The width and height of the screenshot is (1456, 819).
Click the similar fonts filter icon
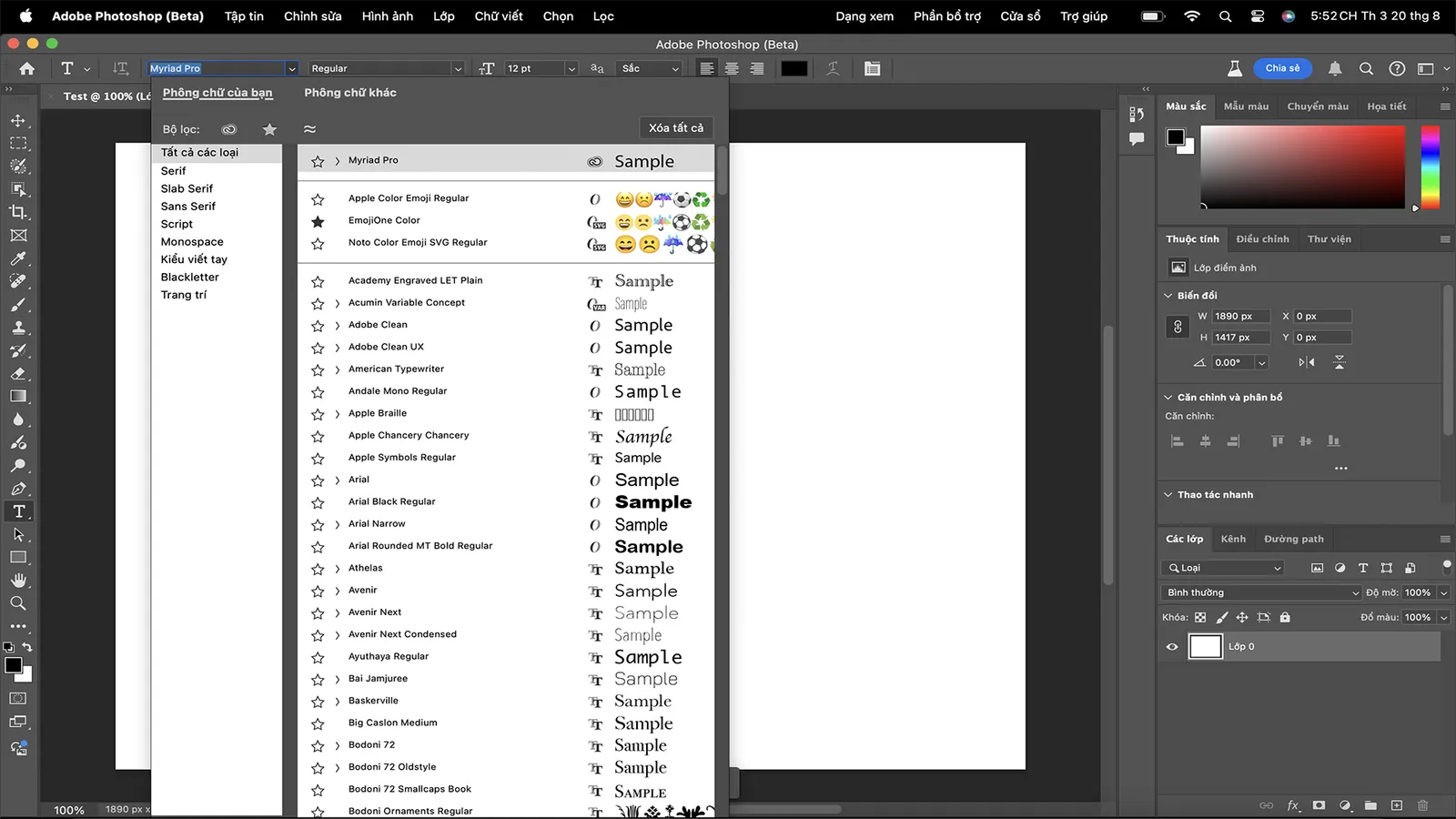pyautogui.click(x=309, y=129)
